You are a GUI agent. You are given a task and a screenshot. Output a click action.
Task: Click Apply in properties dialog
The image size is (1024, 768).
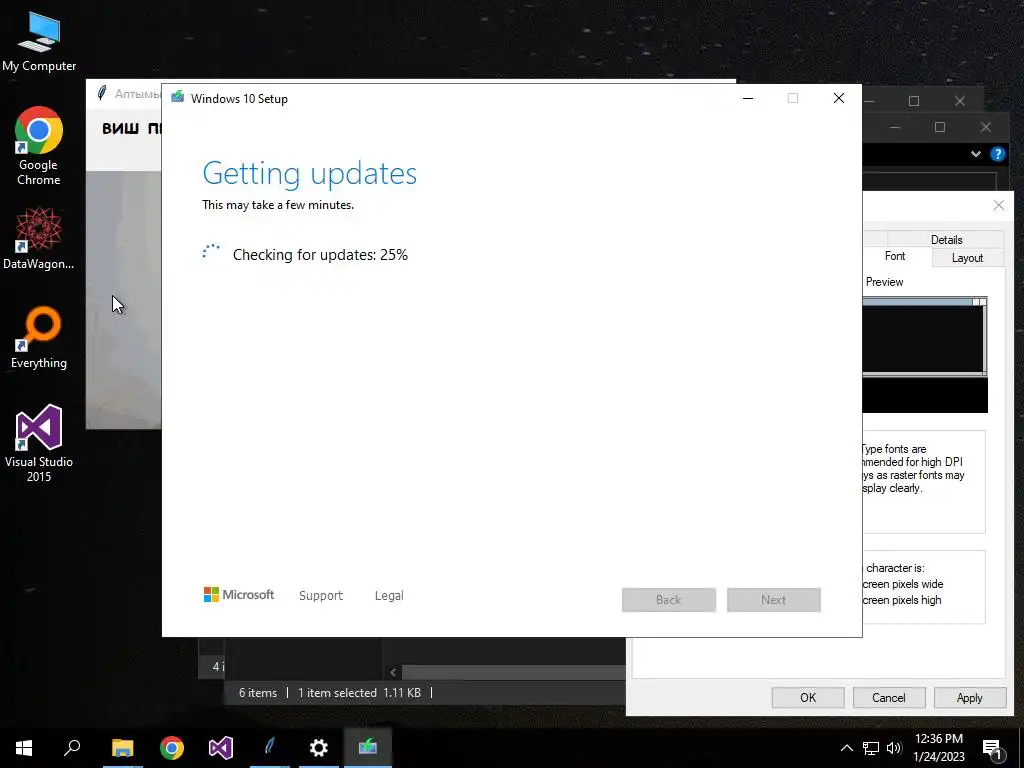coord(970,697)
